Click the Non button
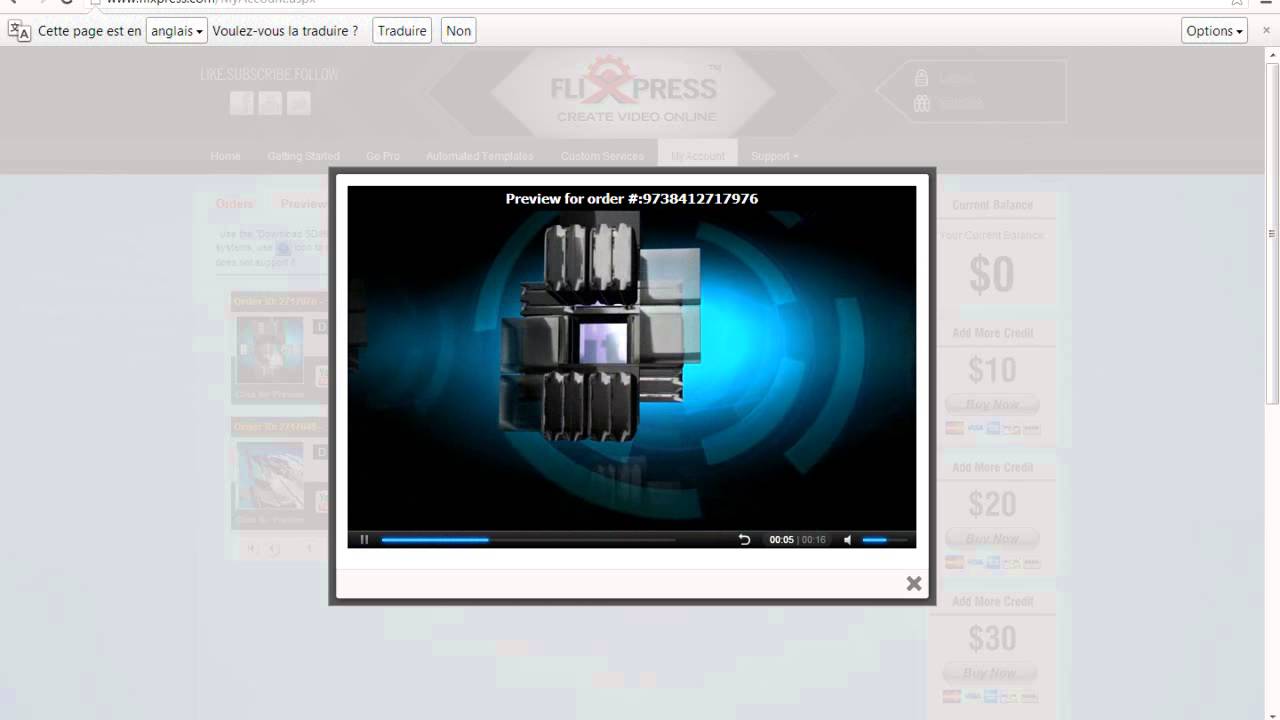 click(x=459, y=31)
